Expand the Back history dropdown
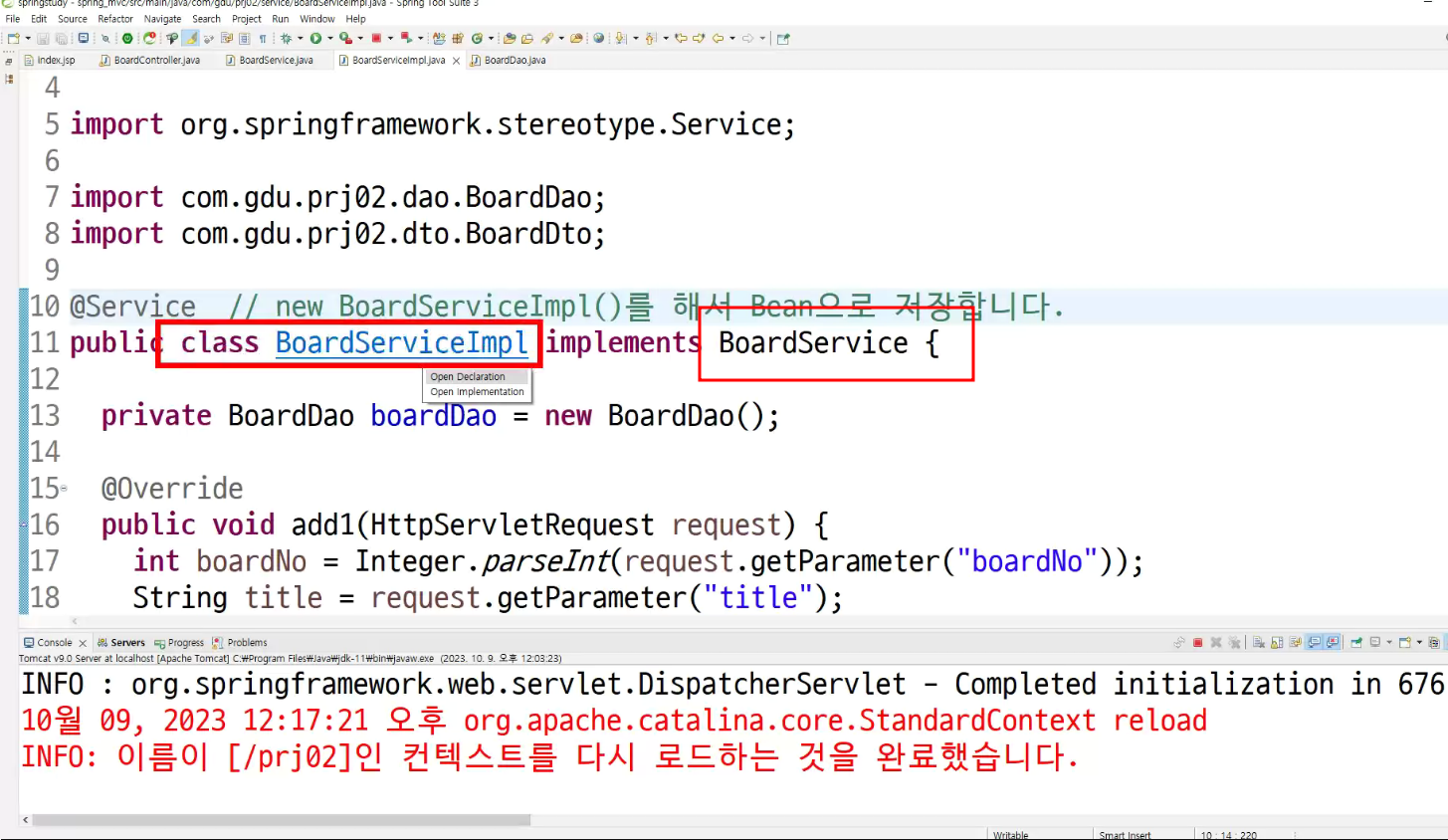The width and height of the screenshot is (1448, 840). click(732, 39)
